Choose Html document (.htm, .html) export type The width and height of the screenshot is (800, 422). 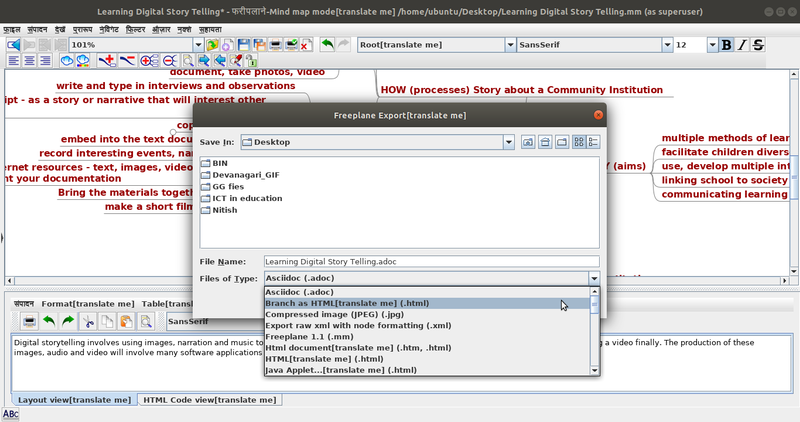click(427, 348)
